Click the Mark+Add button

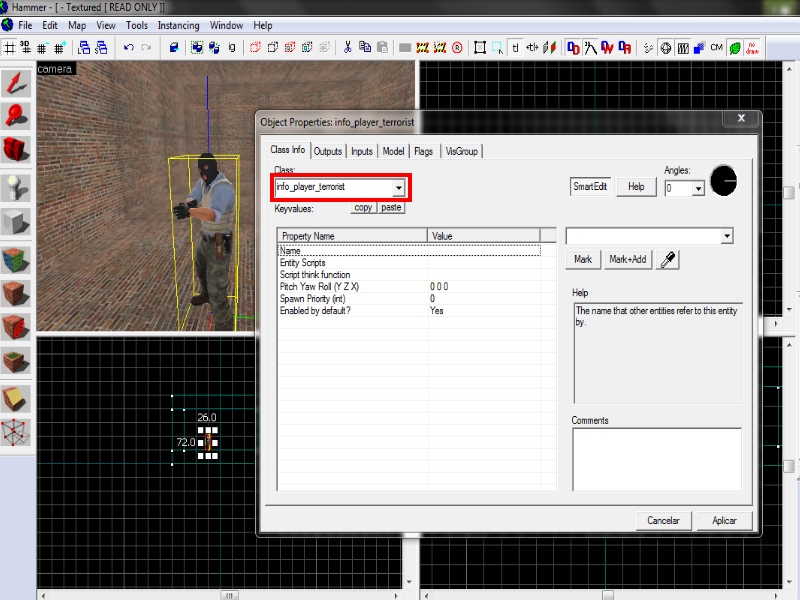(628, 260)
